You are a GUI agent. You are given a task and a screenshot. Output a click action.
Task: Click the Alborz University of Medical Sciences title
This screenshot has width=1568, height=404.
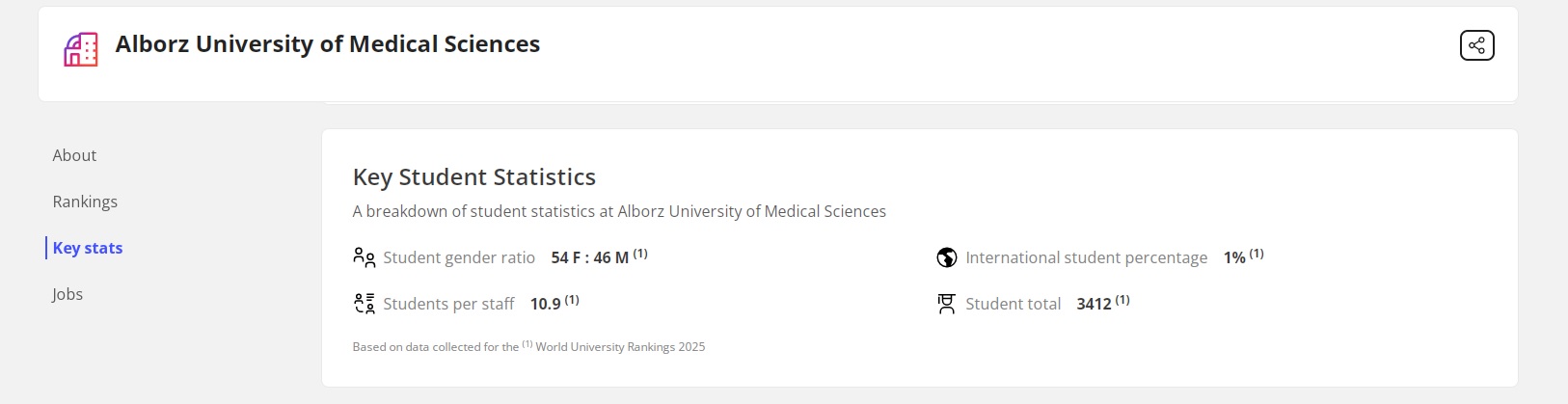point(328,44)
